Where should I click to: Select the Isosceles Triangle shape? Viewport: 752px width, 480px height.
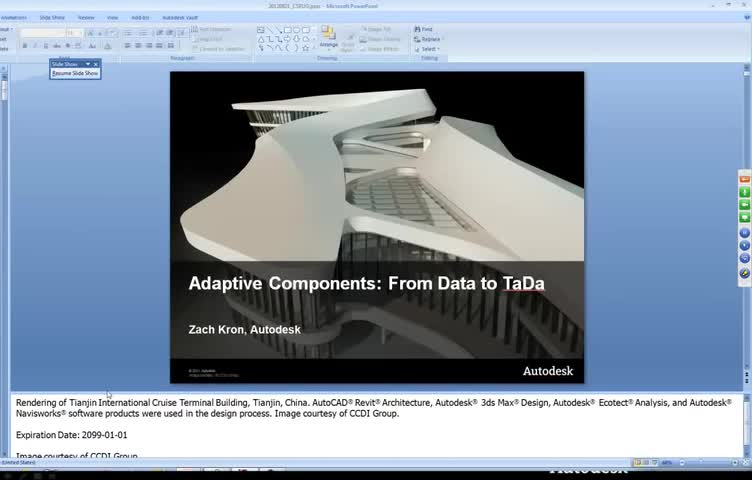point(261,39)
